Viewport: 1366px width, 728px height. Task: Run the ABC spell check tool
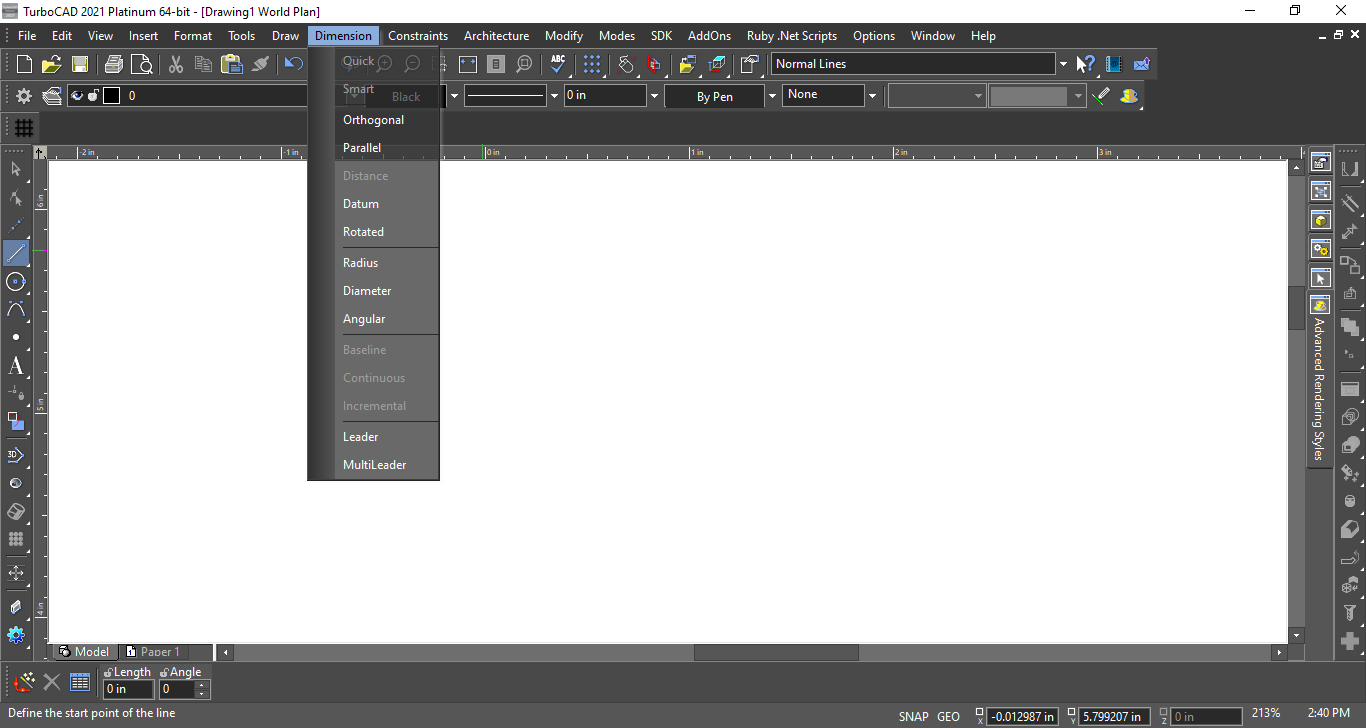(x=558, y=64)
